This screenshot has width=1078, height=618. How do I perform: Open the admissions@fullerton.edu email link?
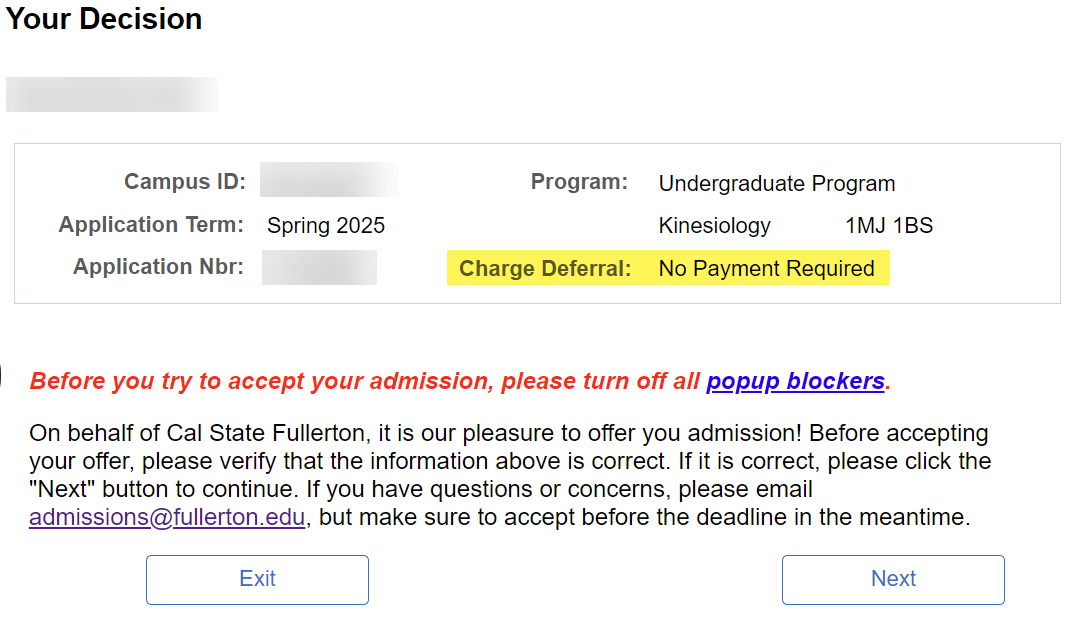pyautogui.click(x=167, y=518)
